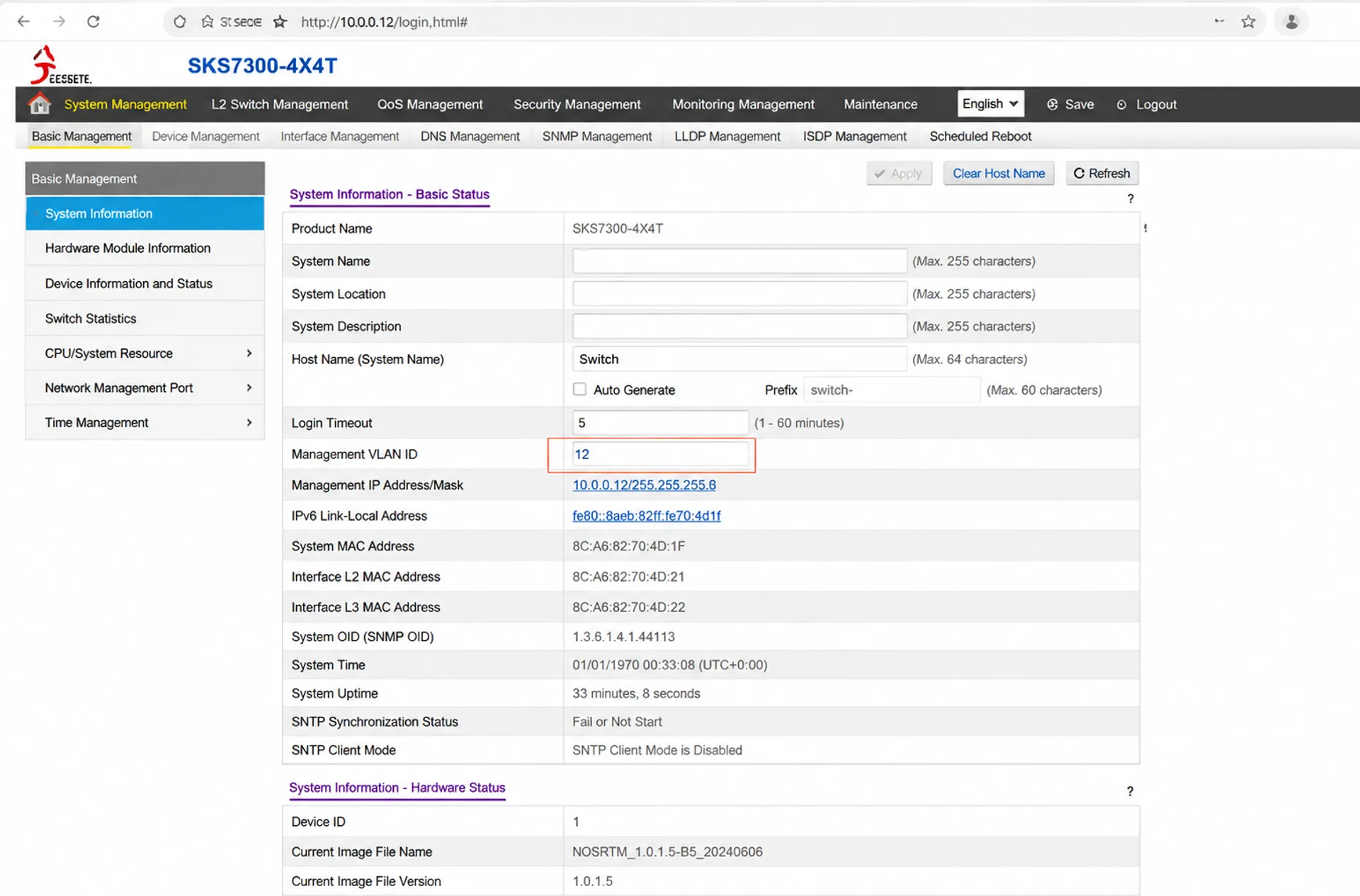Click the Logout link text
Image resolution: width=1360 pixels, height=896 pixels.
click(x=1157, y=105)
